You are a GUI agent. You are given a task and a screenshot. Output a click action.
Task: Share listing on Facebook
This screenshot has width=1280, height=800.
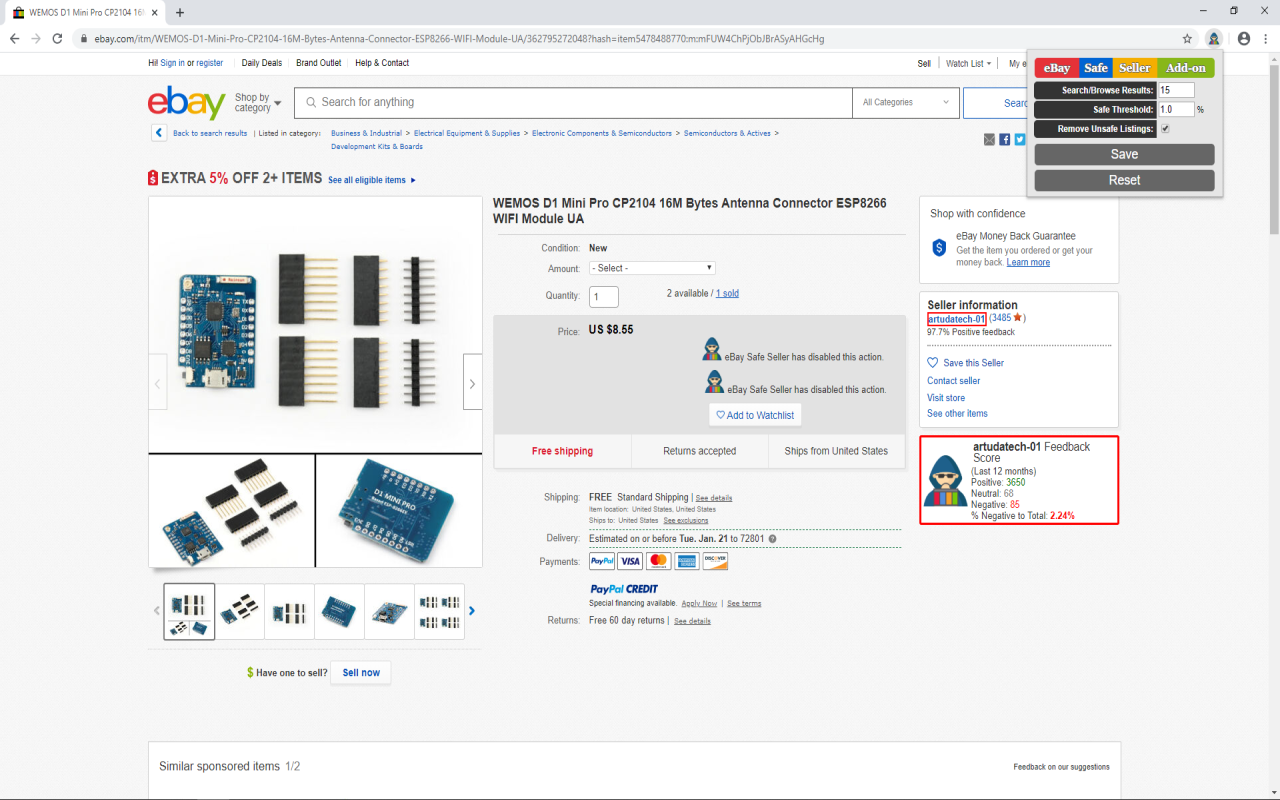pos(1004,140)
